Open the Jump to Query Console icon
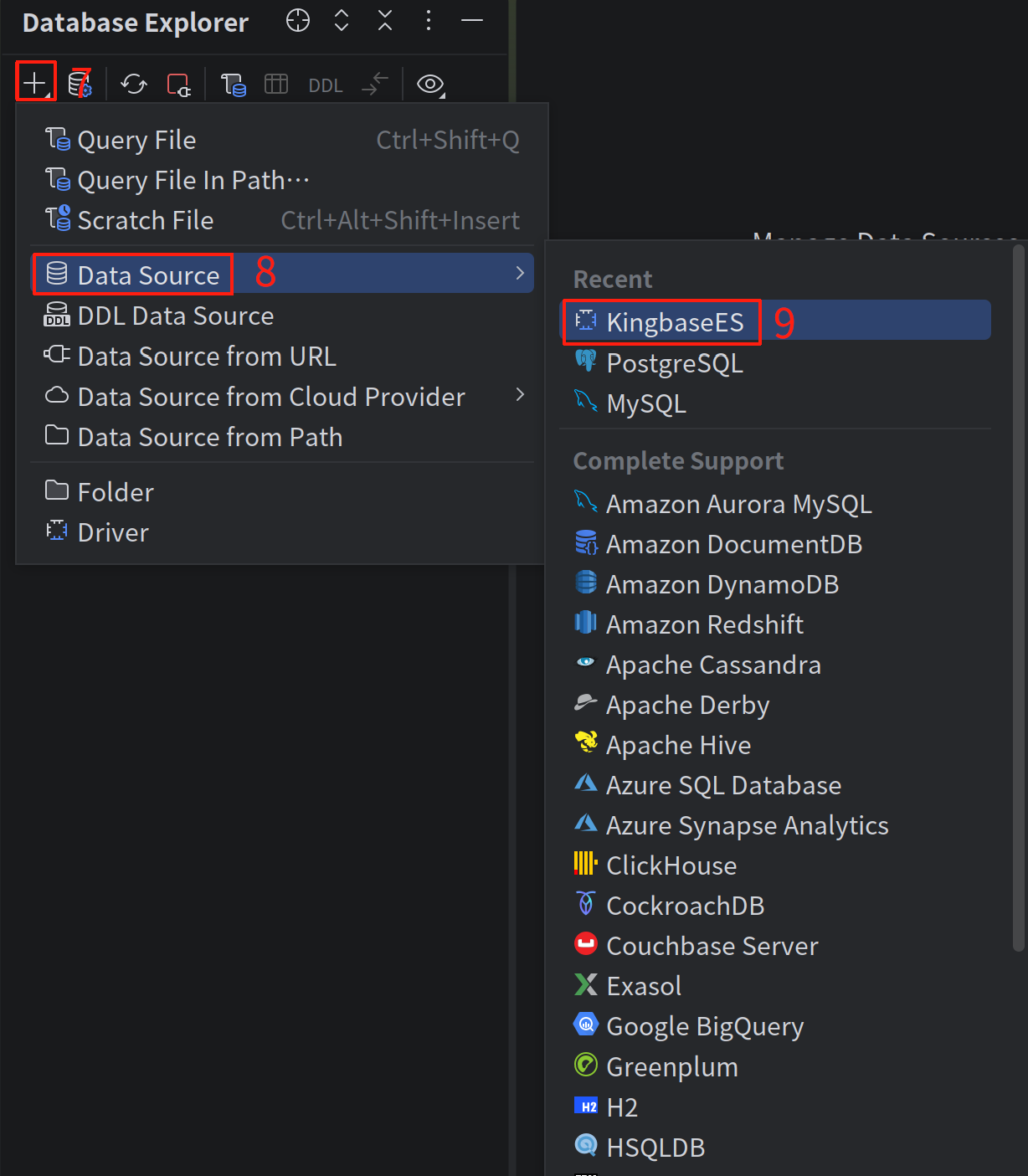The height and width of the screenshot is (1176, 1028). [233, 85]
